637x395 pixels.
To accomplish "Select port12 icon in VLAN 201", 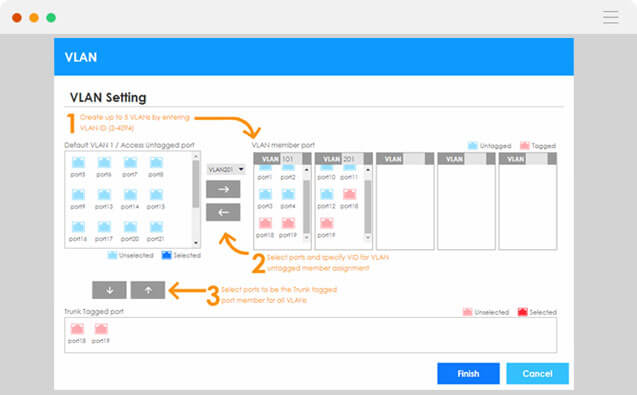I will click(327, 195).
